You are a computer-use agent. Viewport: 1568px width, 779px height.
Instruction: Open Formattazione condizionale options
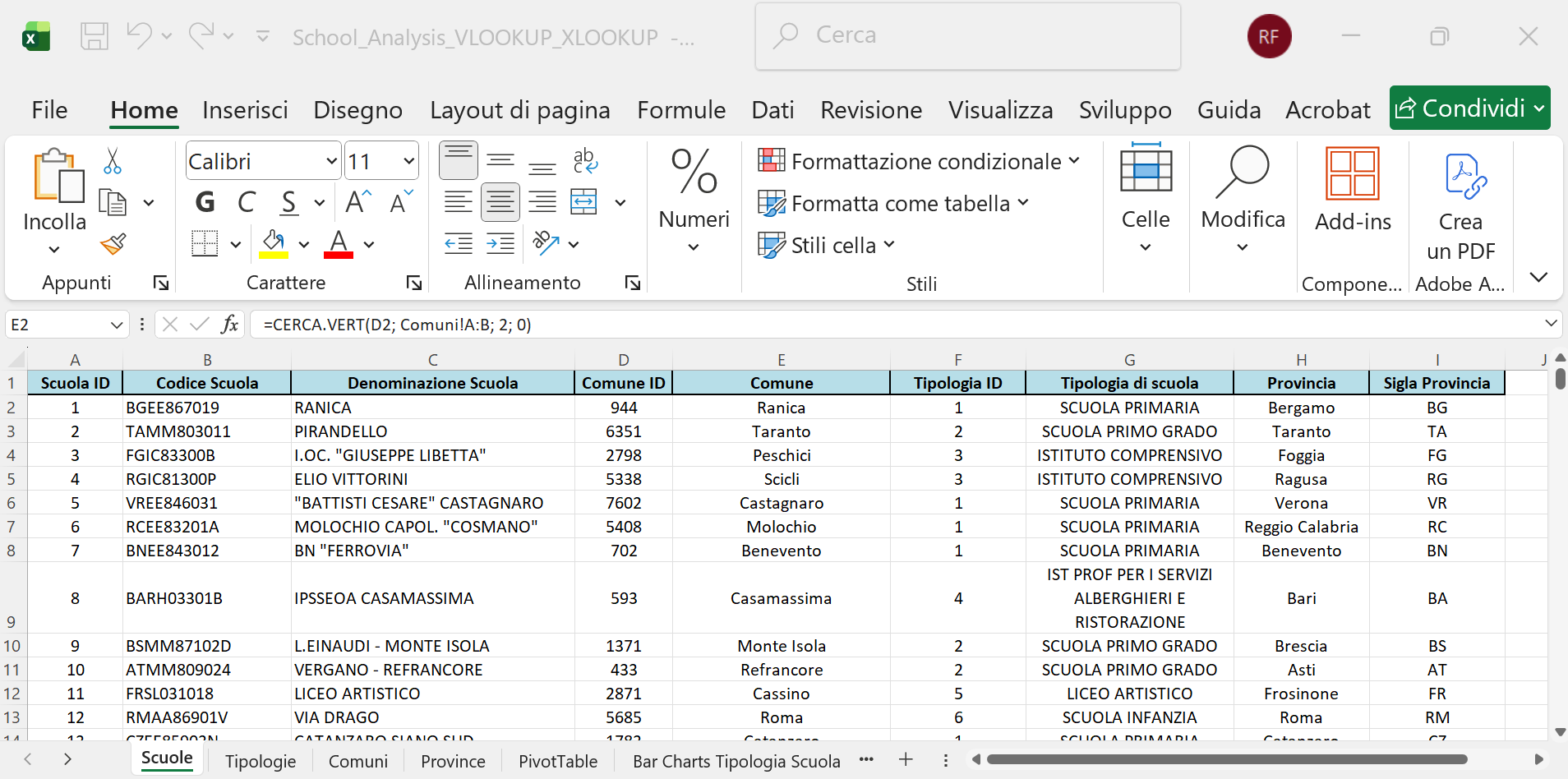pos(919,161)
